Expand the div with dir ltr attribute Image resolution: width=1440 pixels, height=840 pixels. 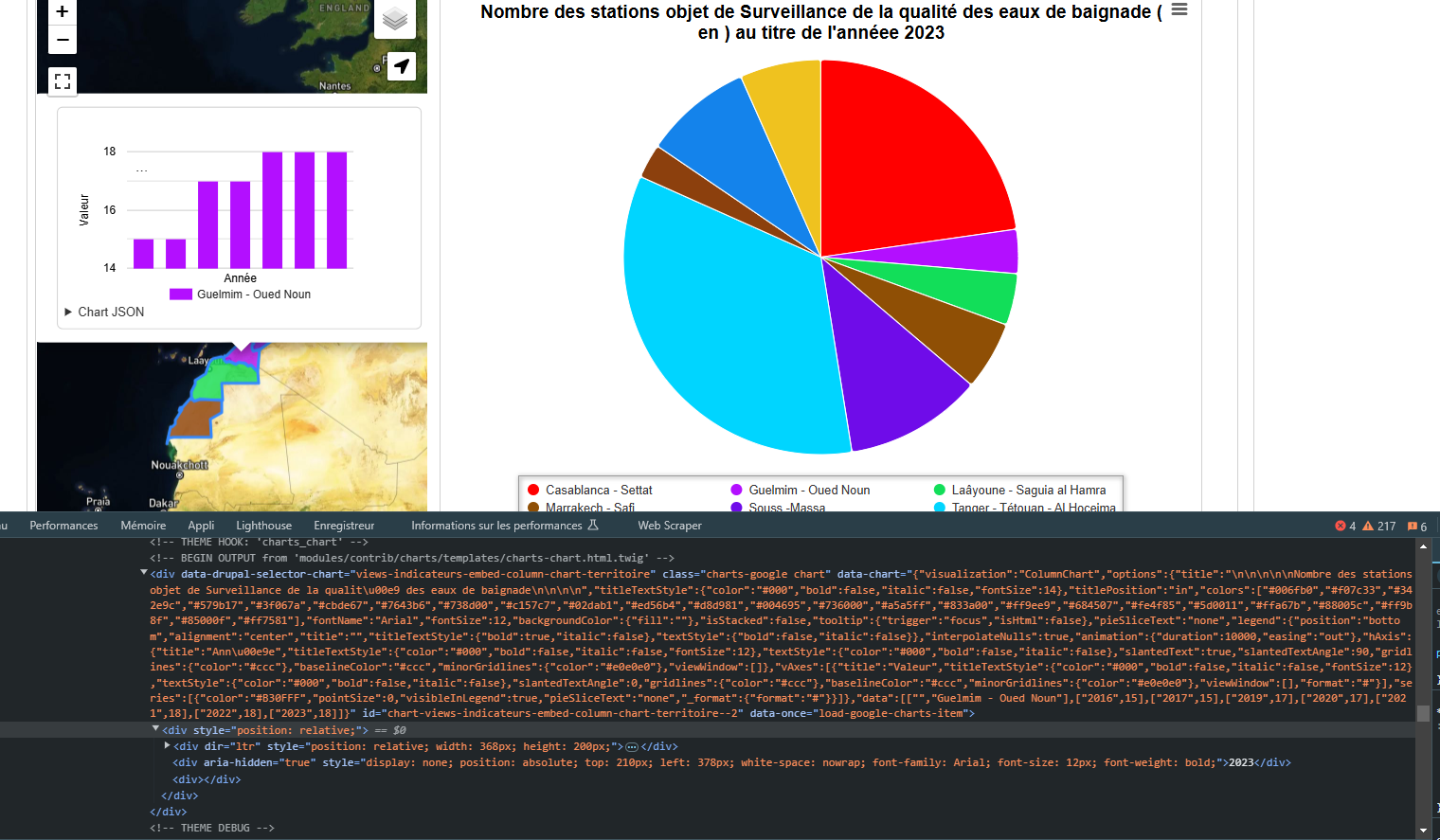point(169,746)
